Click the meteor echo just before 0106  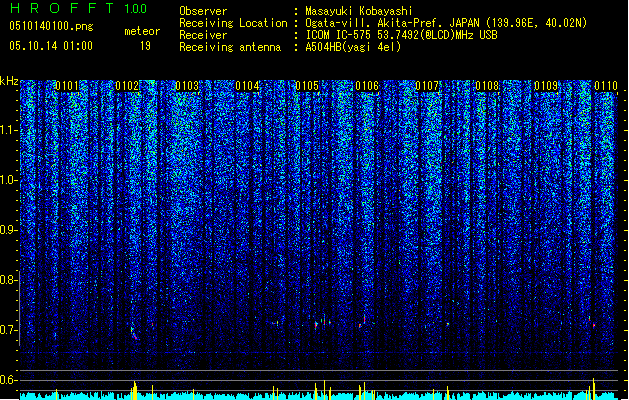(363, 322)
